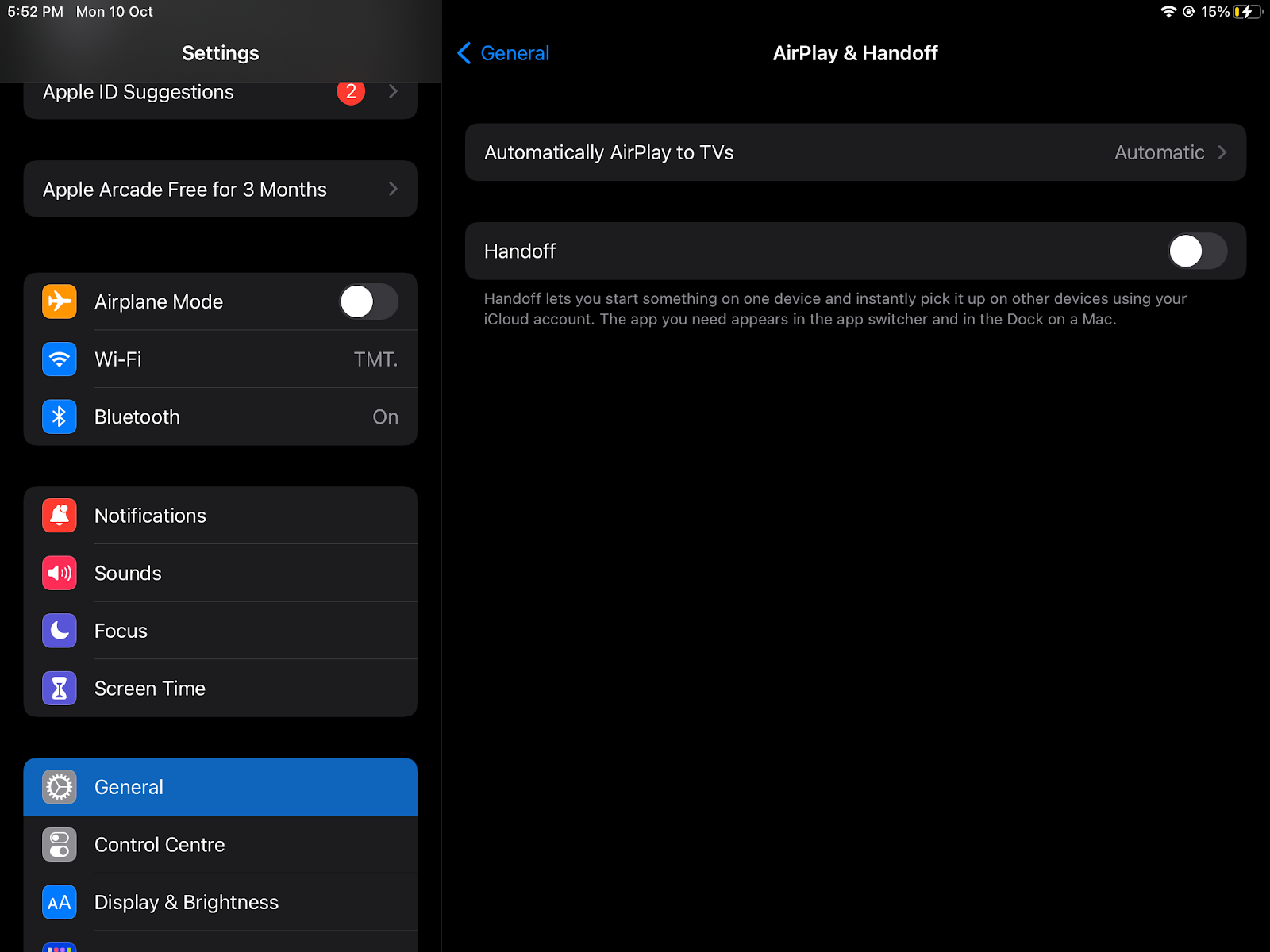Tap the Settings sidebar title
Screen dimensions: 1270x952
click(x=221, y=53)
